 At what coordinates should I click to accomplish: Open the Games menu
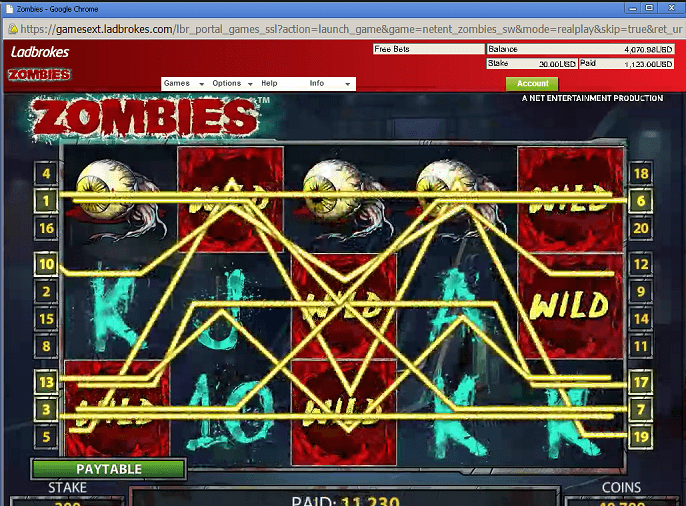click(x=177, y=83)
